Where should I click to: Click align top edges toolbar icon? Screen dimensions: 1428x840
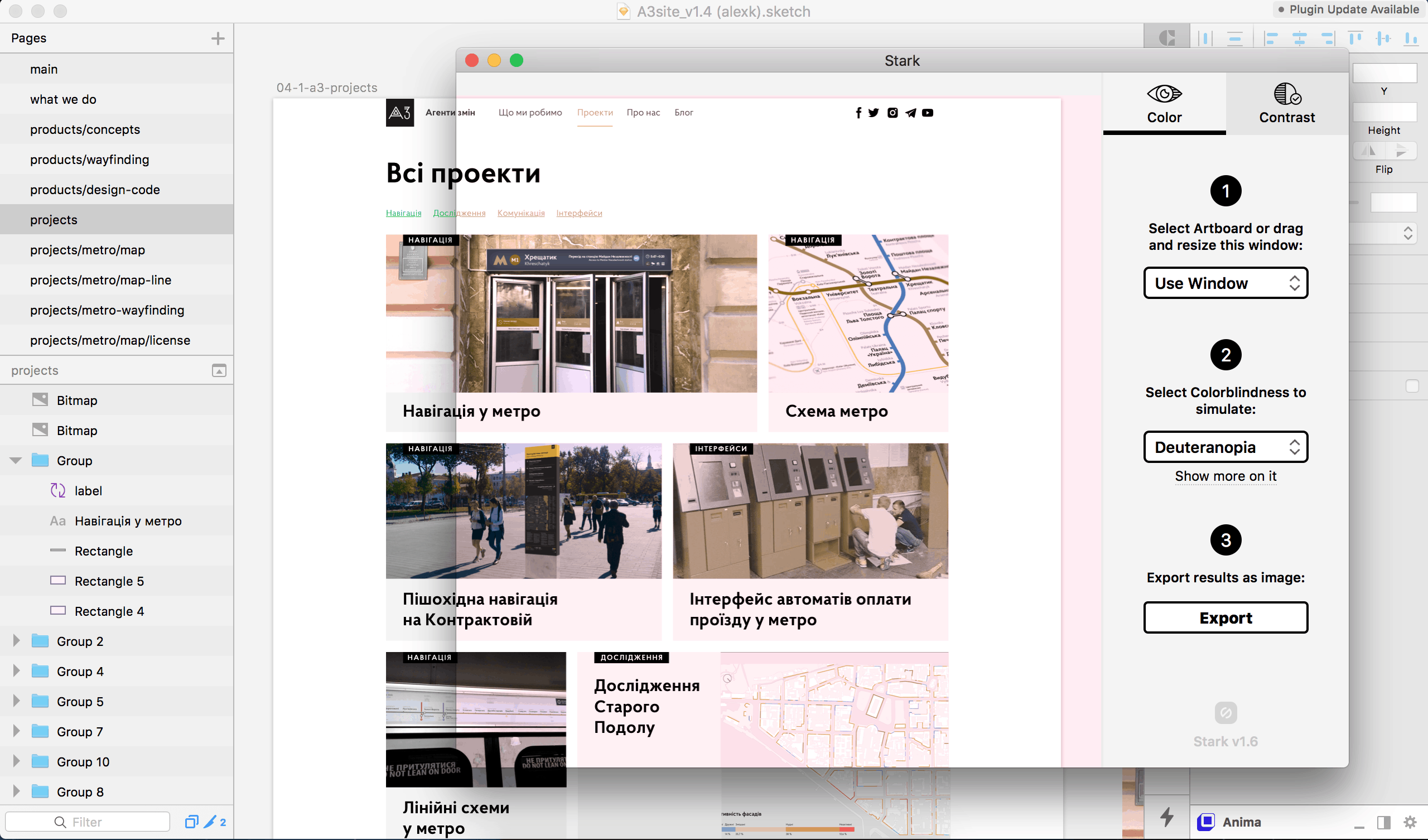pyautogui.click(x=1355, y=38)
